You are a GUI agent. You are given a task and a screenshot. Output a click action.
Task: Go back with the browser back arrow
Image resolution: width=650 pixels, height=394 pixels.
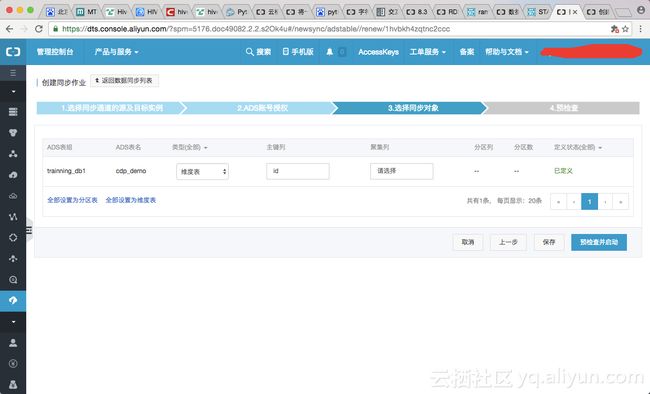[9, 29]
